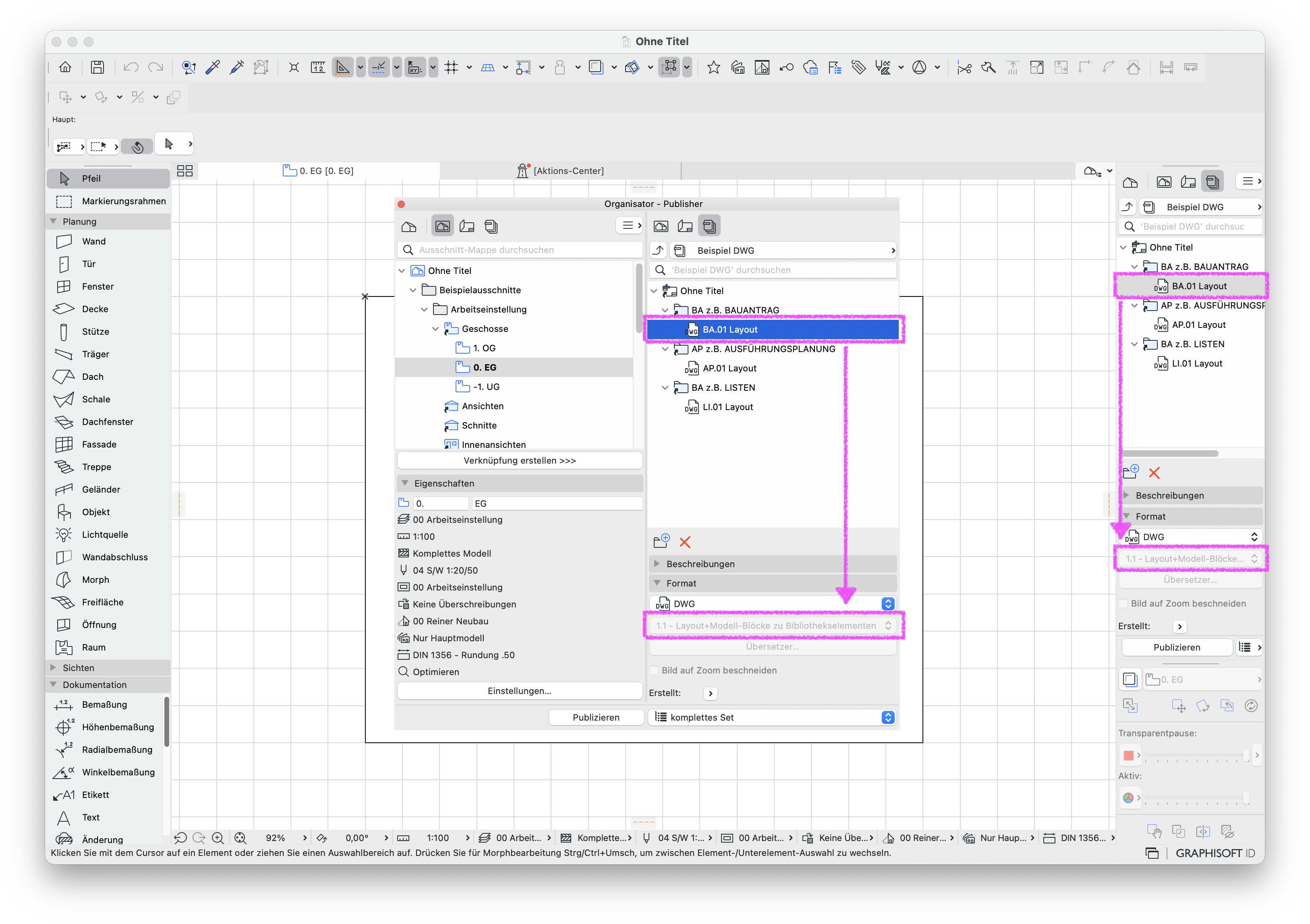The width and height of the screenshot is (1310, 924).
Task: Open Erstellt arrow button in Organisator
Action: (710, 693)
